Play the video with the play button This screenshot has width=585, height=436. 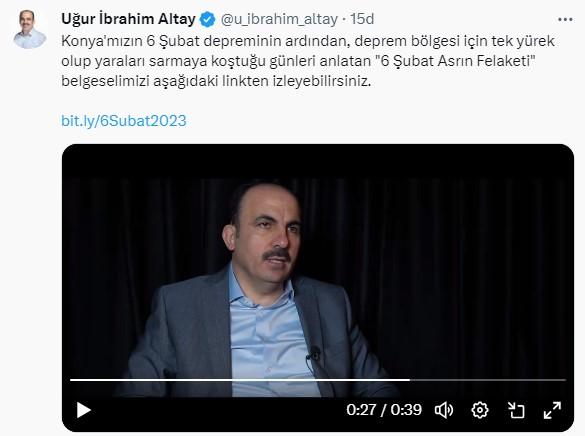click(x=84, y=410)
